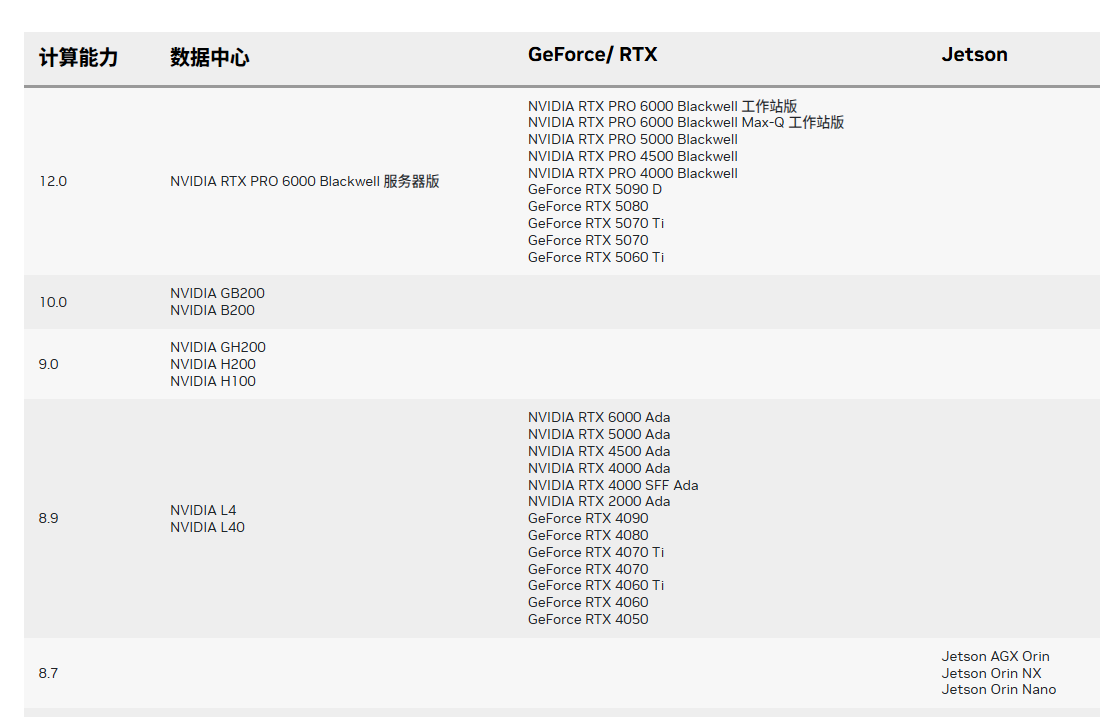Select the 10.0 compute capability cell

tap(53, 302)
